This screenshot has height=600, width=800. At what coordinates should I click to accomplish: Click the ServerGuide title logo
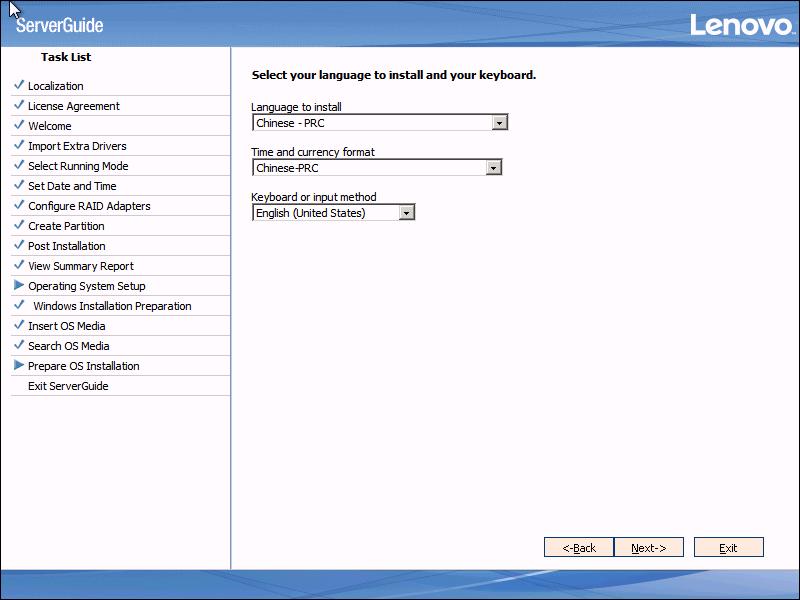click(59, 25)
